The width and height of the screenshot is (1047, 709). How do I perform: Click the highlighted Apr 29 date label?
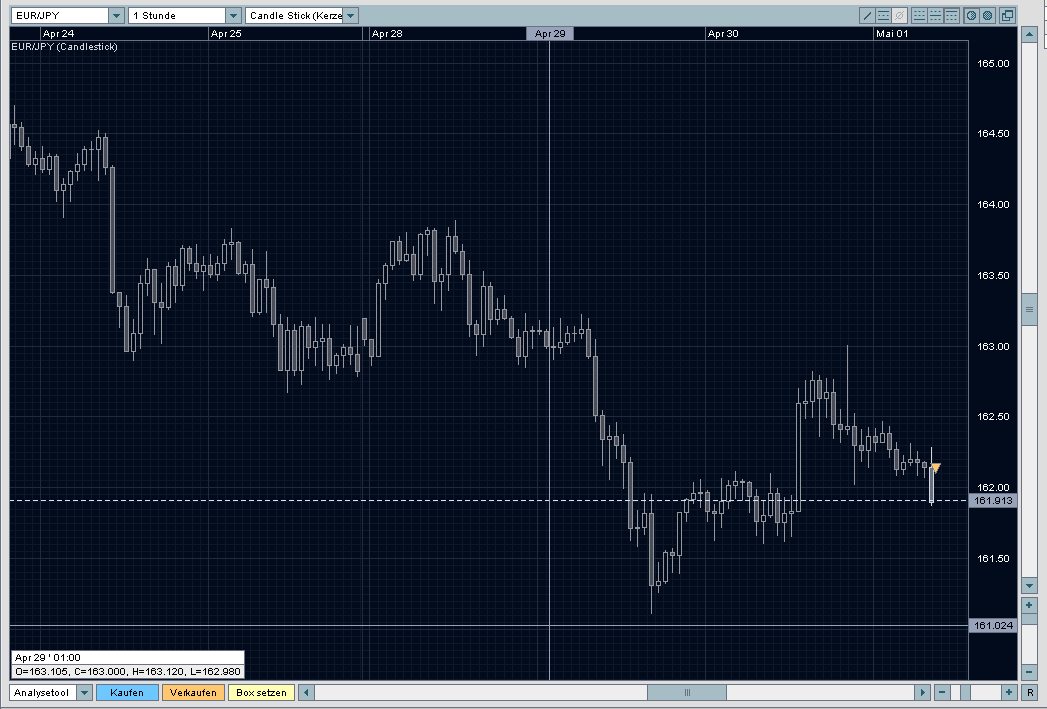pos(550,33)
